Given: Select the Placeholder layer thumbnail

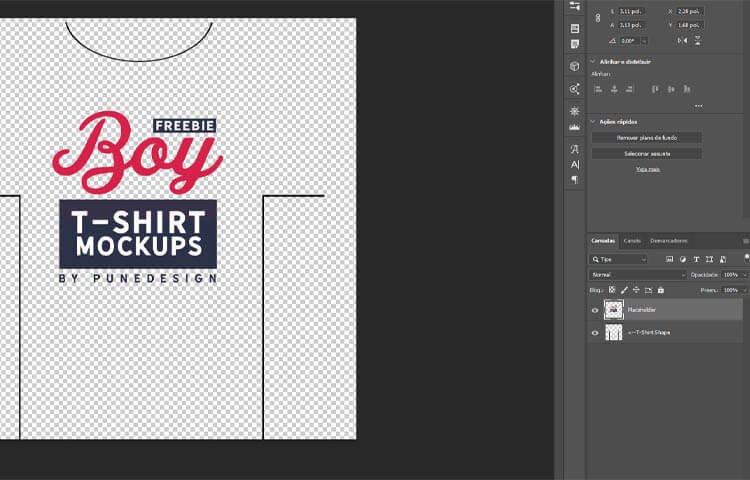Looking at the screenshot, I should (614, 310).
